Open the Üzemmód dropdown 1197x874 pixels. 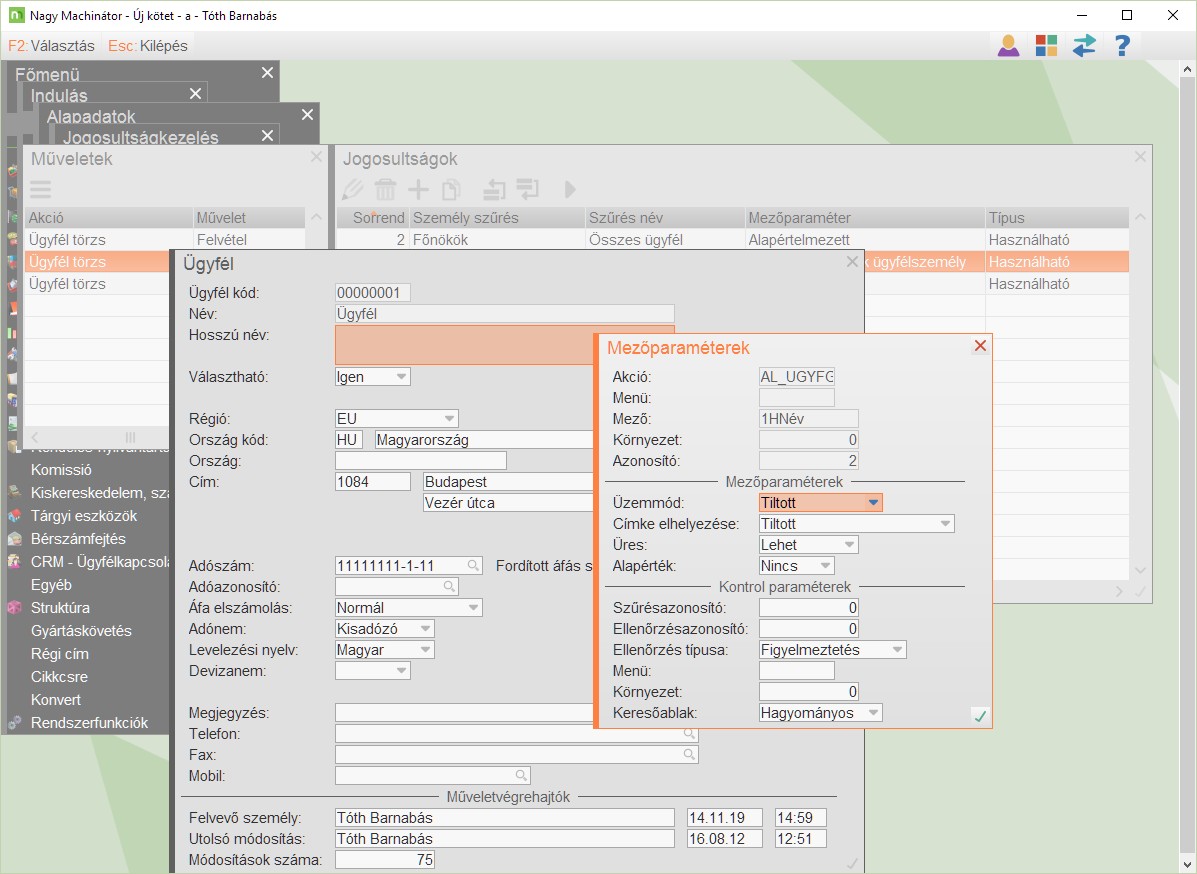[x=873, y=503]
